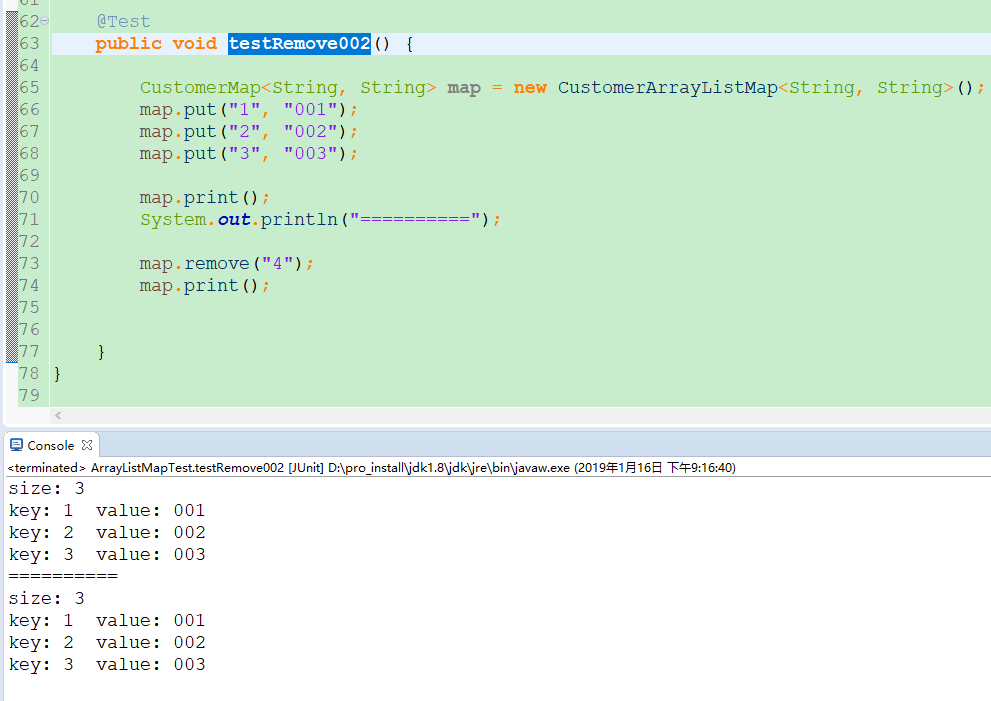
Task: Click the Console view monitor icon
Action: click(16, 445)
